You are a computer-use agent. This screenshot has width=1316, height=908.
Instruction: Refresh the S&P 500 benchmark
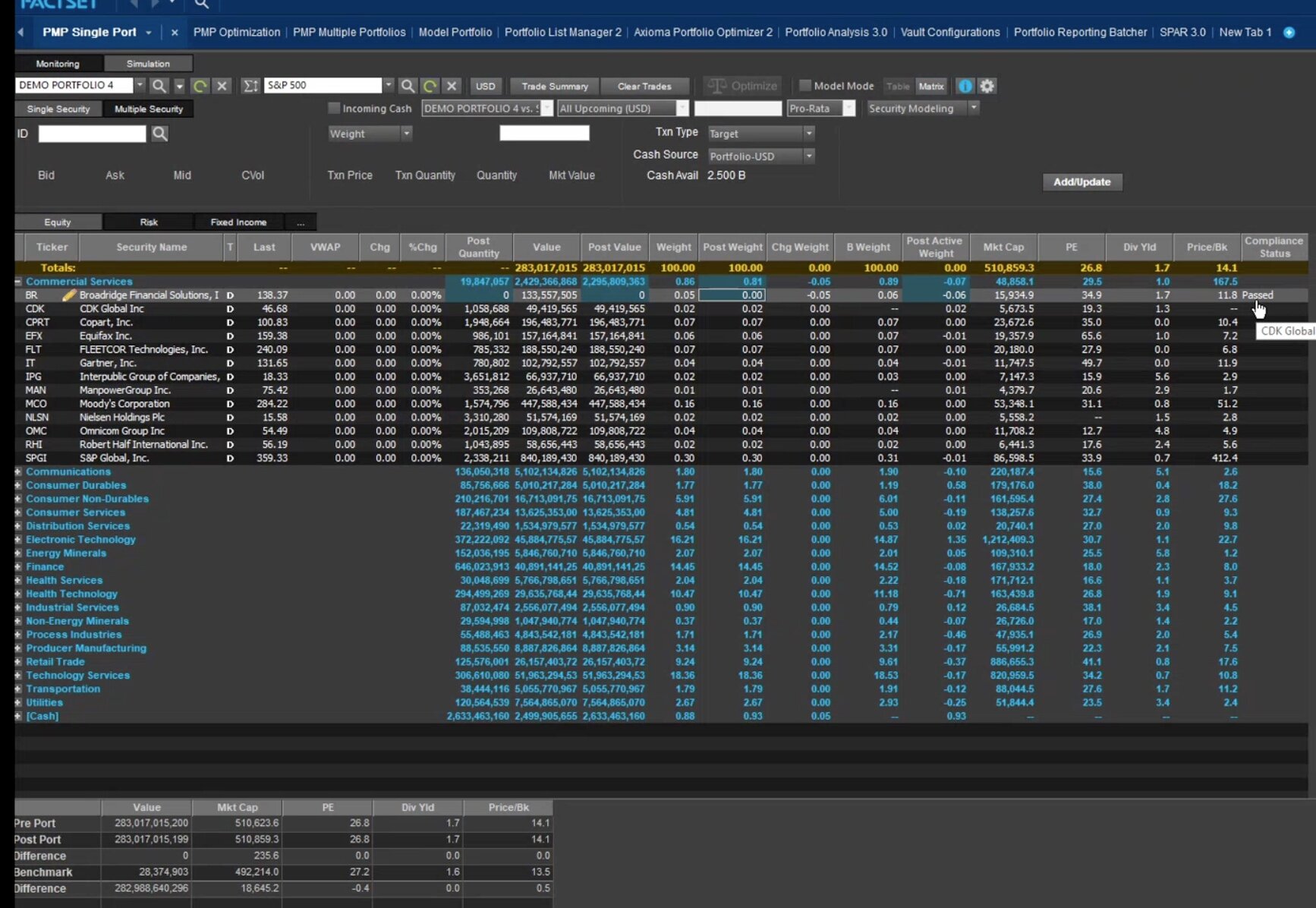[430, 86]
